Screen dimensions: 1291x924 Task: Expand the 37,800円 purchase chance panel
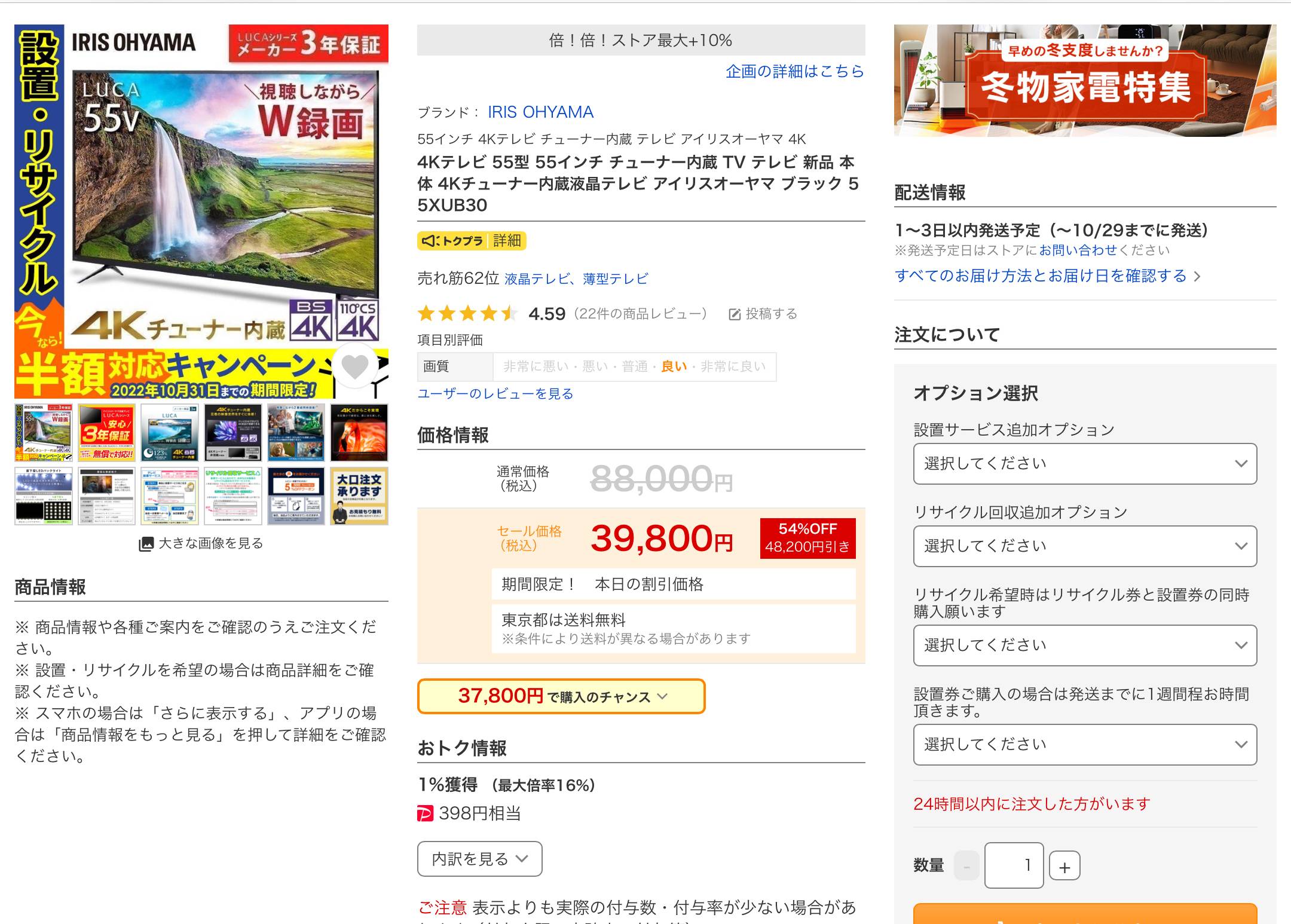point(561,696)
